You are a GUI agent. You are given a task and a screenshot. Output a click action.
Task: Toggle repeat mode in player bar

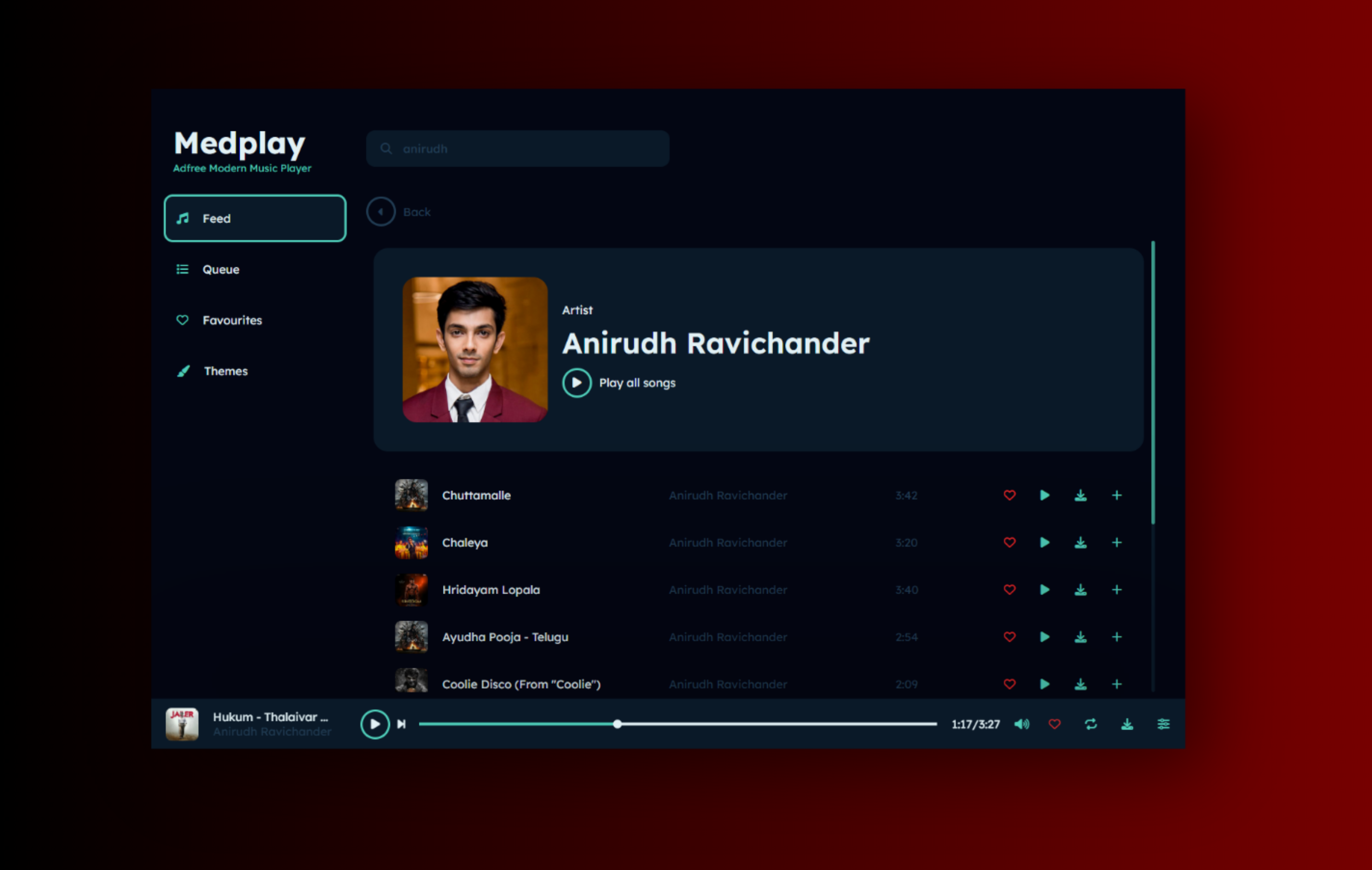tap(1090, 724)
